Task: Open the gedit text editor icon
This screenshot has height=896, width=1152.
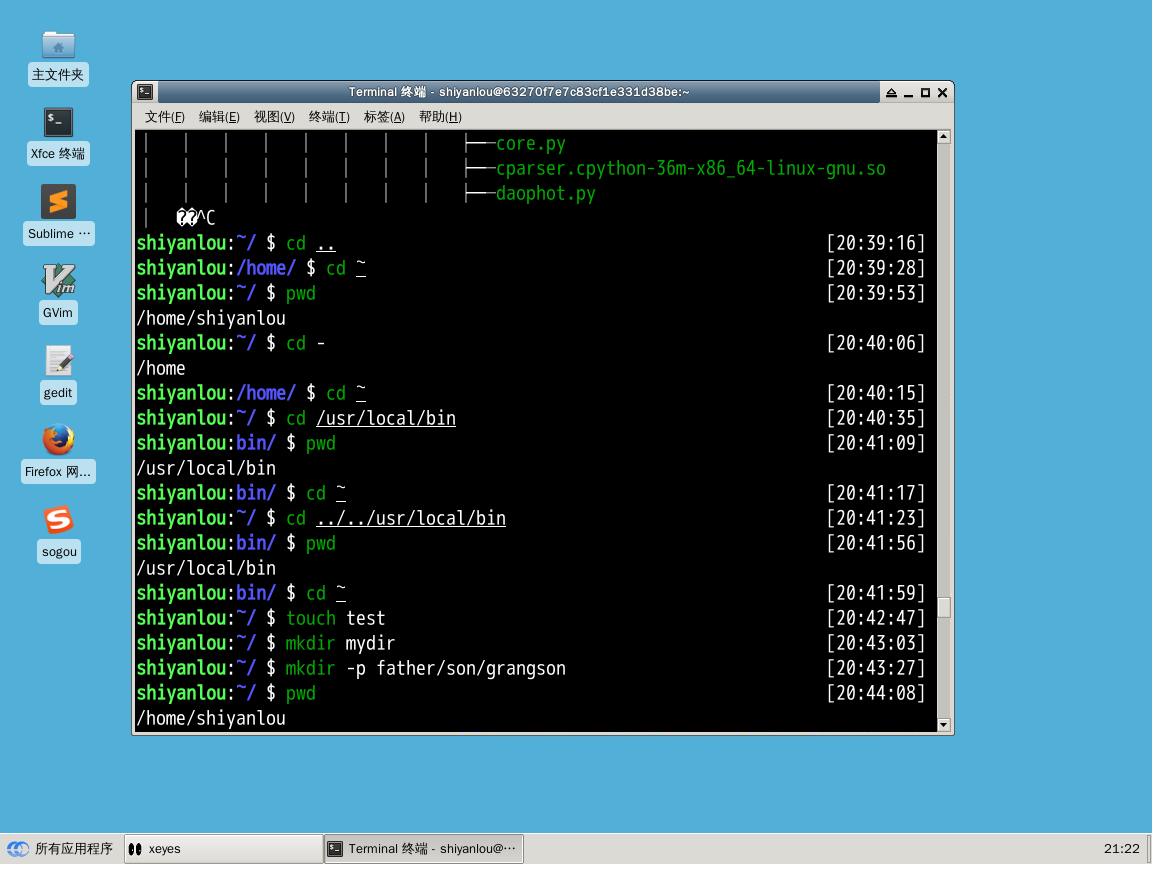Action: coord(58,360)
